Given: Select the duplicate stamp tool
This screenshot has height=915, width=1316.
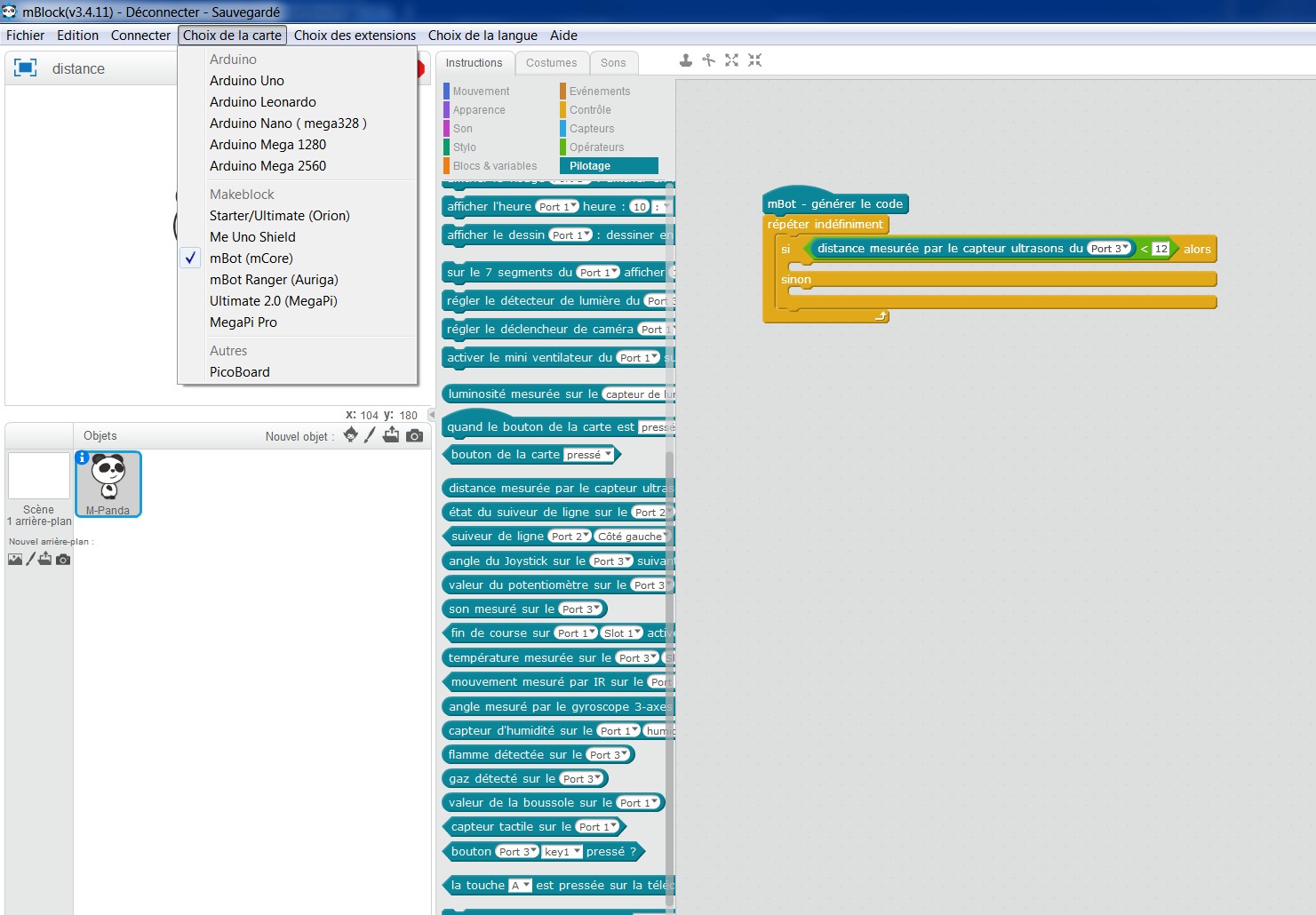Looking at the screenshot, I should coord(685,60).
